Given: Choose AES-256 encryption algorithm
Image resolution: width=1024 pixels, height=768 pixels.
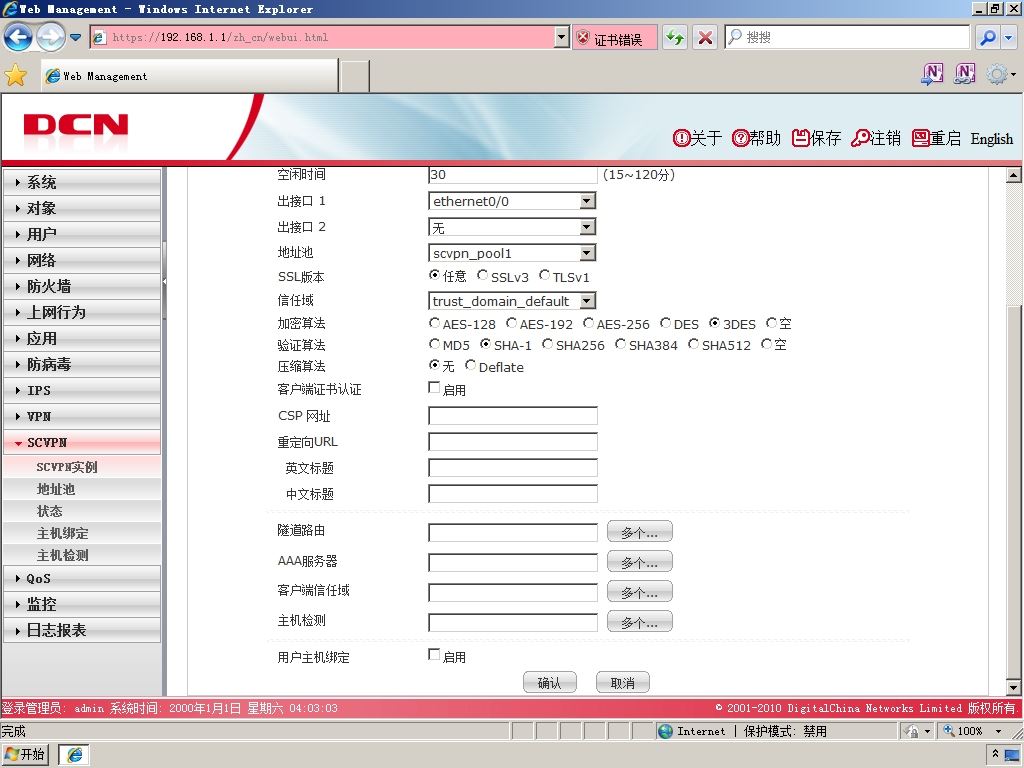Looking at the screenshot, I should point(588,323).
